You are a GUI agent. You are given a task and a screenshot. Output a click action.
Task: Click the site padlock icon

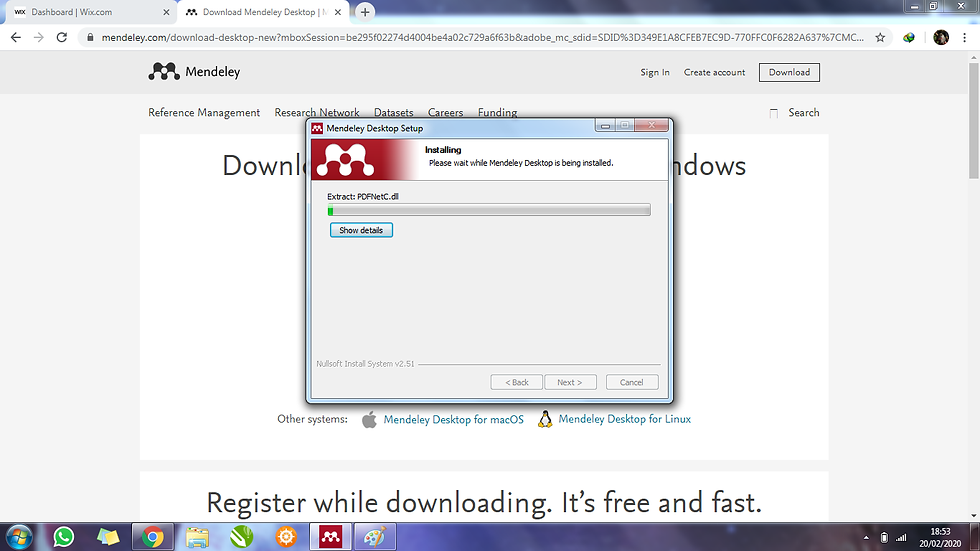[x=90, y=37]
